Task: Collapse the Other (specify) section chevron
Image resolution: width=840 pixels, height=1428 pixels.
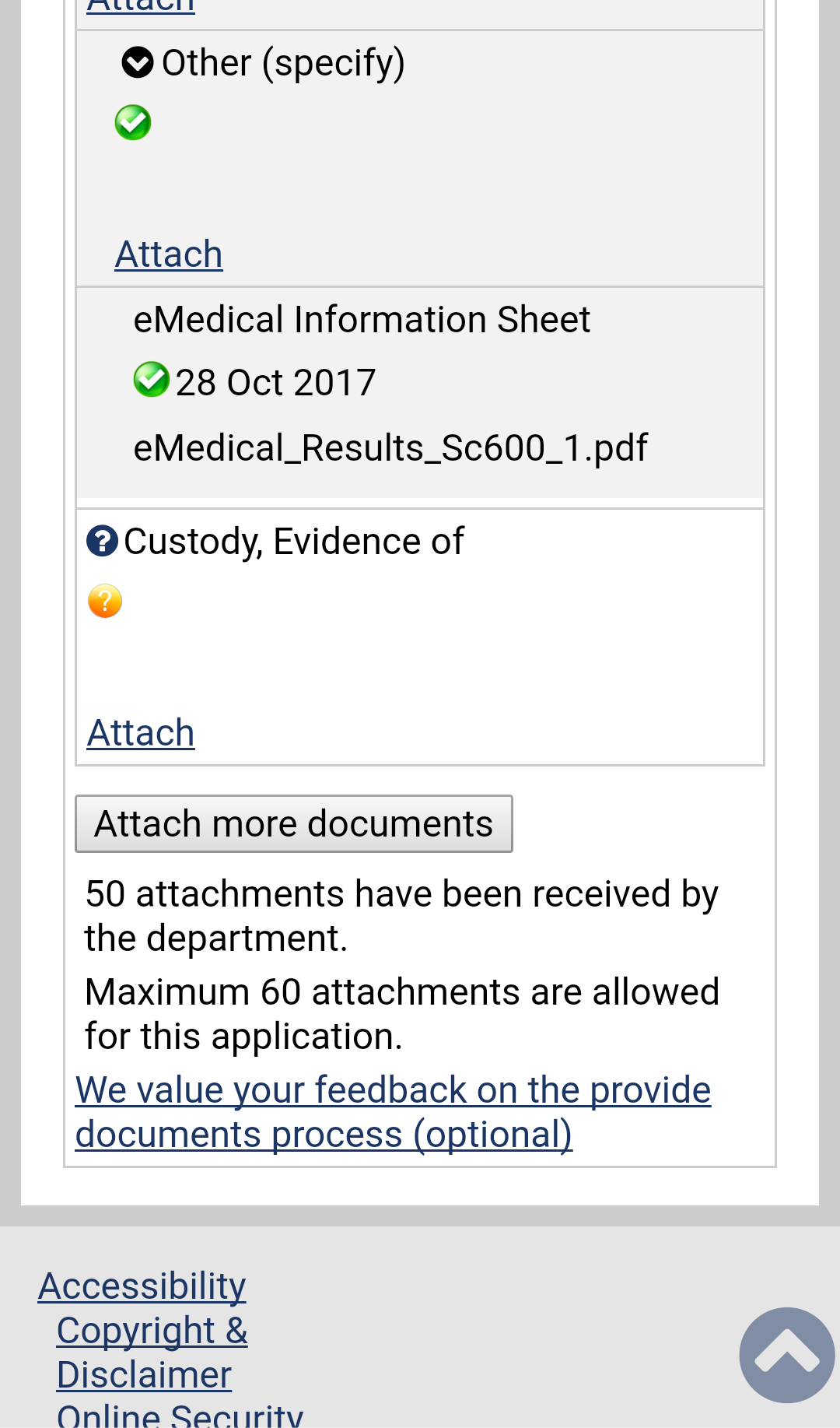Action: (x=138, y=63)
